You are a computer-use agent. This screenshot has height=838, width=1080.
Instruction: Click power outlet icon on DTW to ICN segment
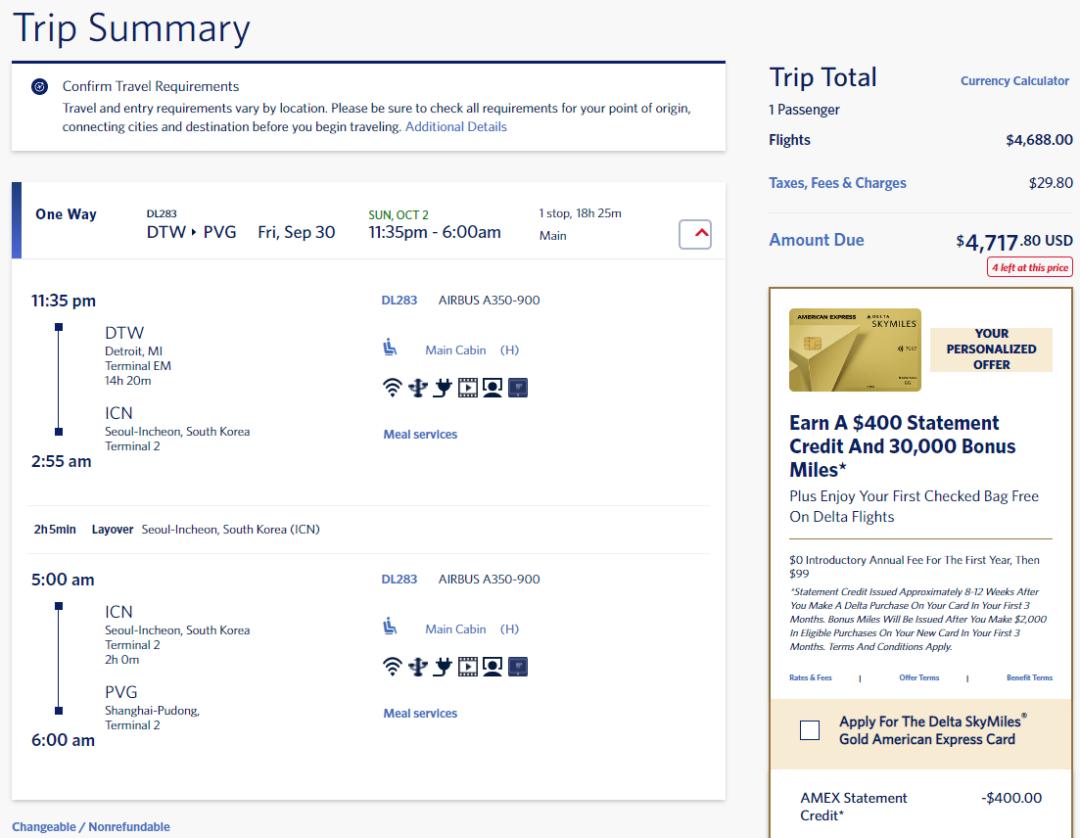pyautogui.click(x=443, y=389)
